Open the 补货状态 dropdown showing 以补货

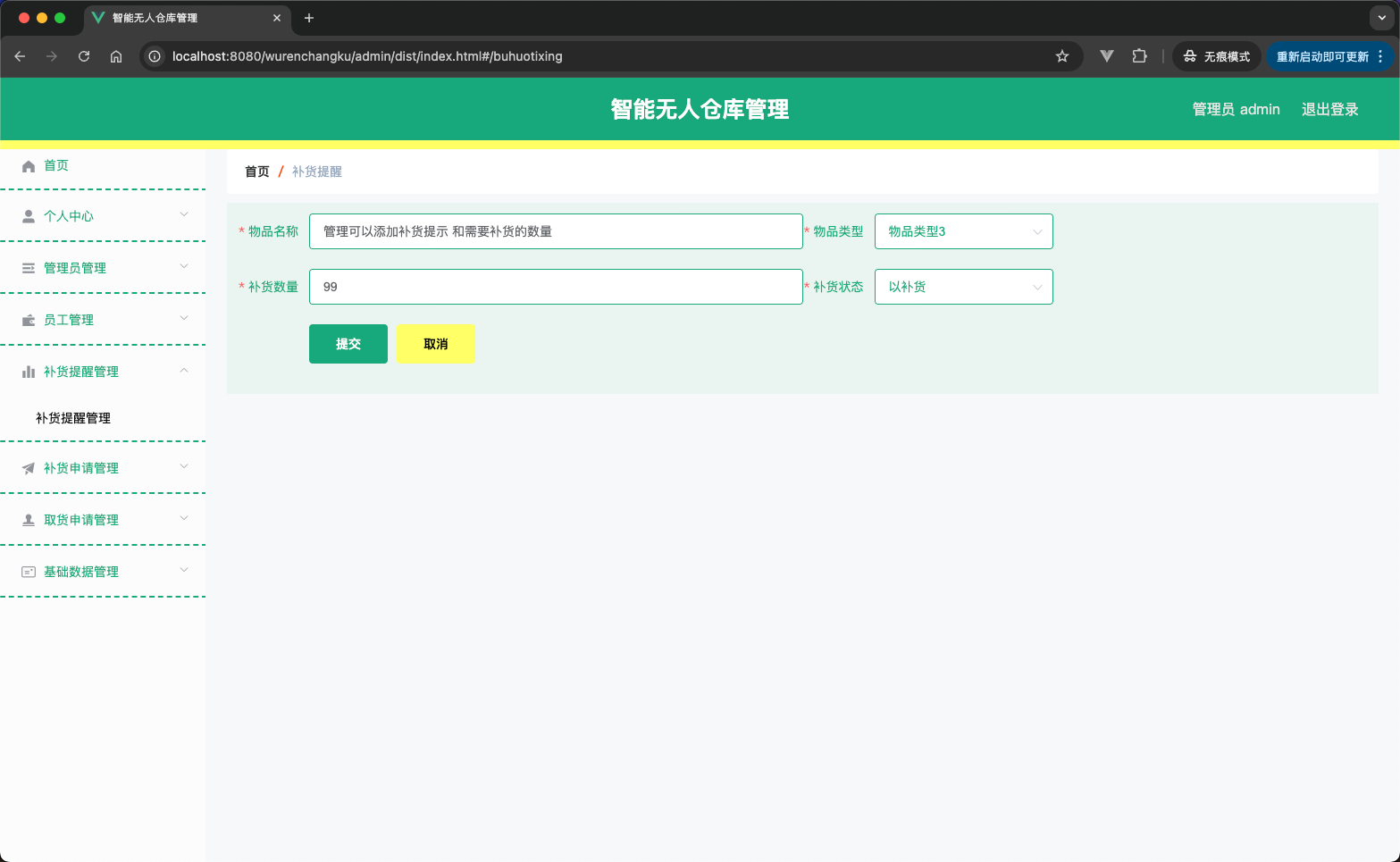pyautogui.click(x=963, y=287)
